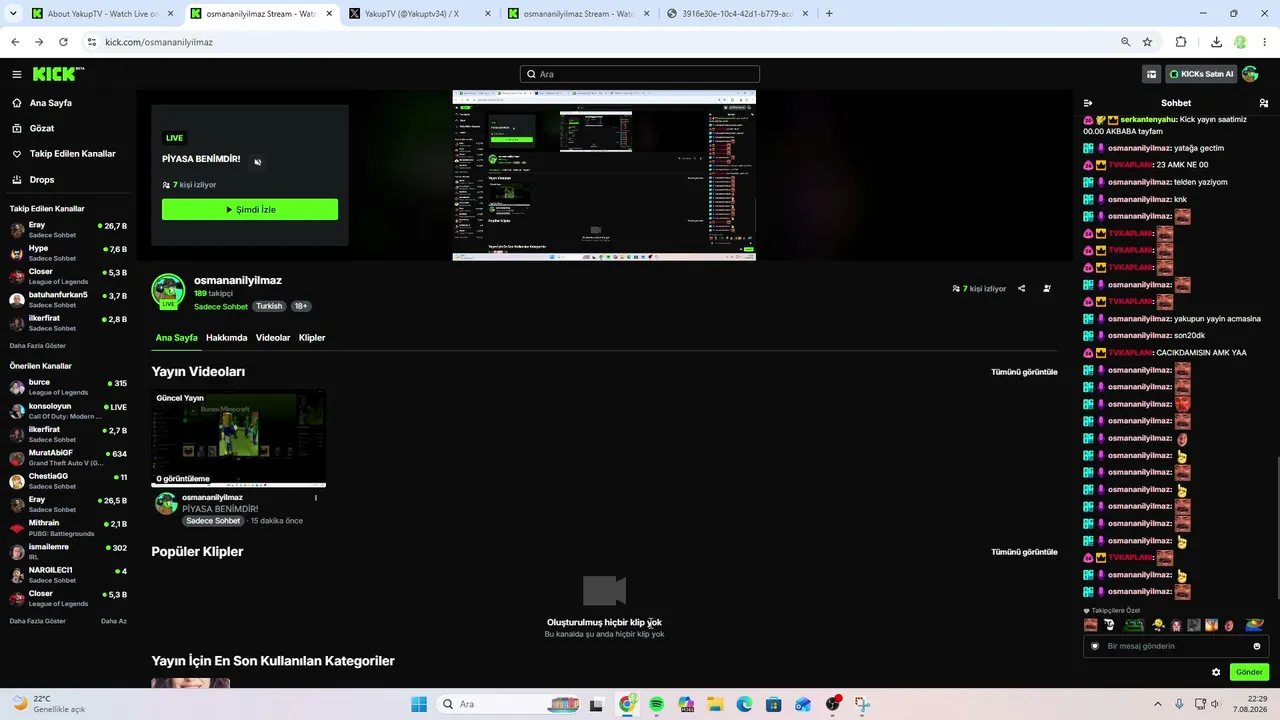The height and width of the screenshot is (720, 1280).
Task: Share the channel via share icon
Action: click(1021, 289)
